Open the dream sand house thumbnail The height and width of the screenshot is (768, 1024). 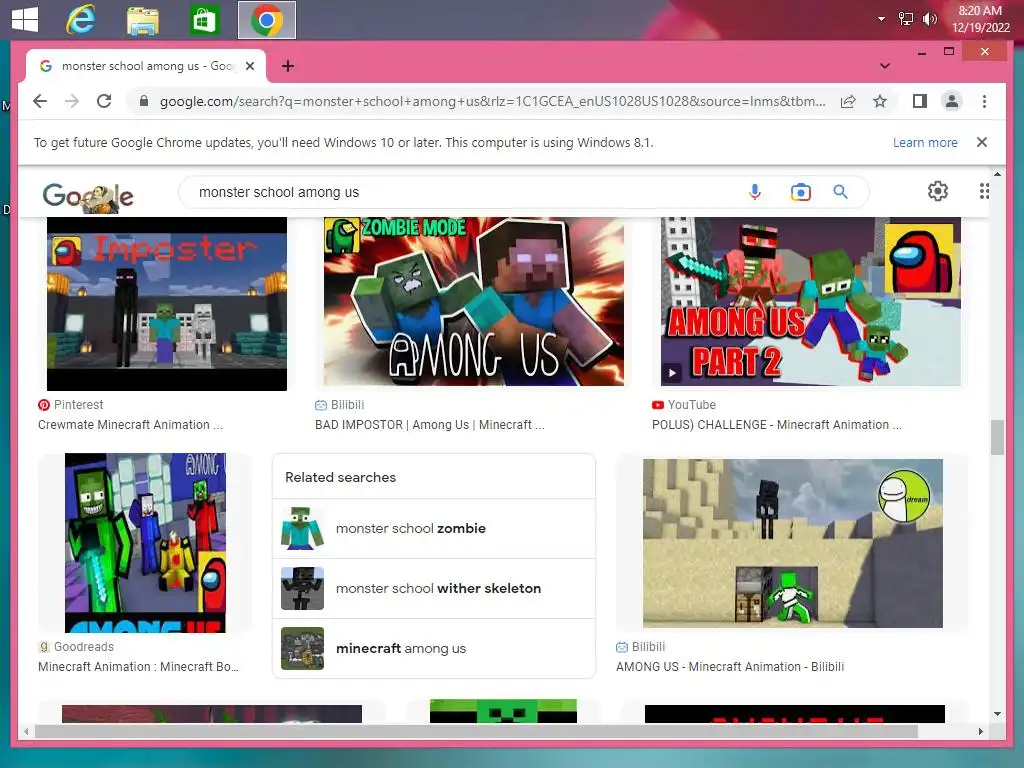click(x=793, y=543)
